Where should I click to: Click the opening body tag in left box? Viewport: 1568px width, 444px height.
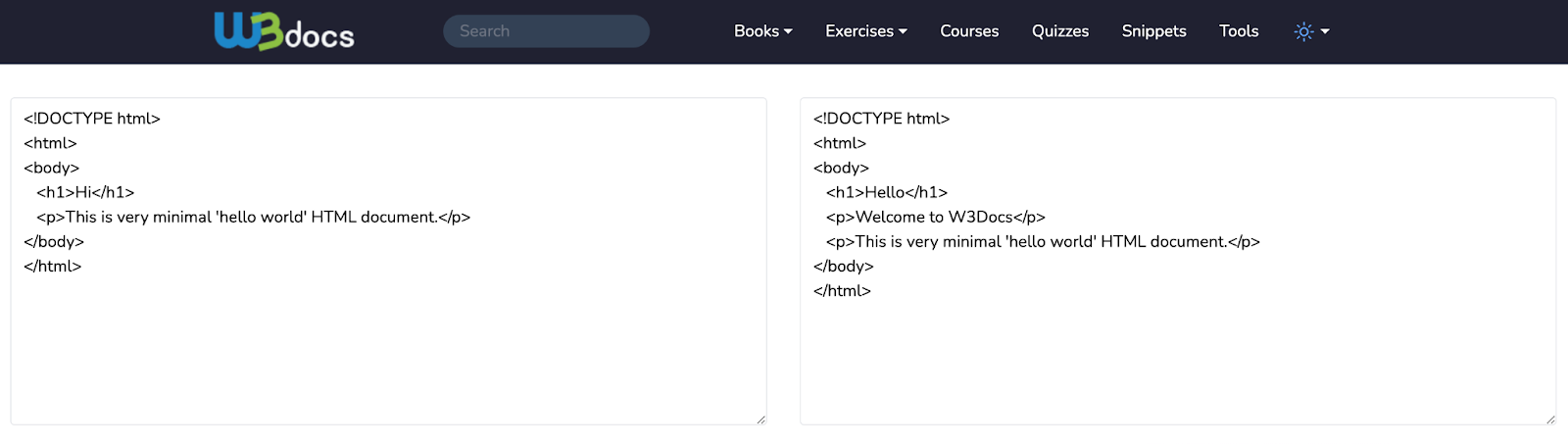point(51,168)
